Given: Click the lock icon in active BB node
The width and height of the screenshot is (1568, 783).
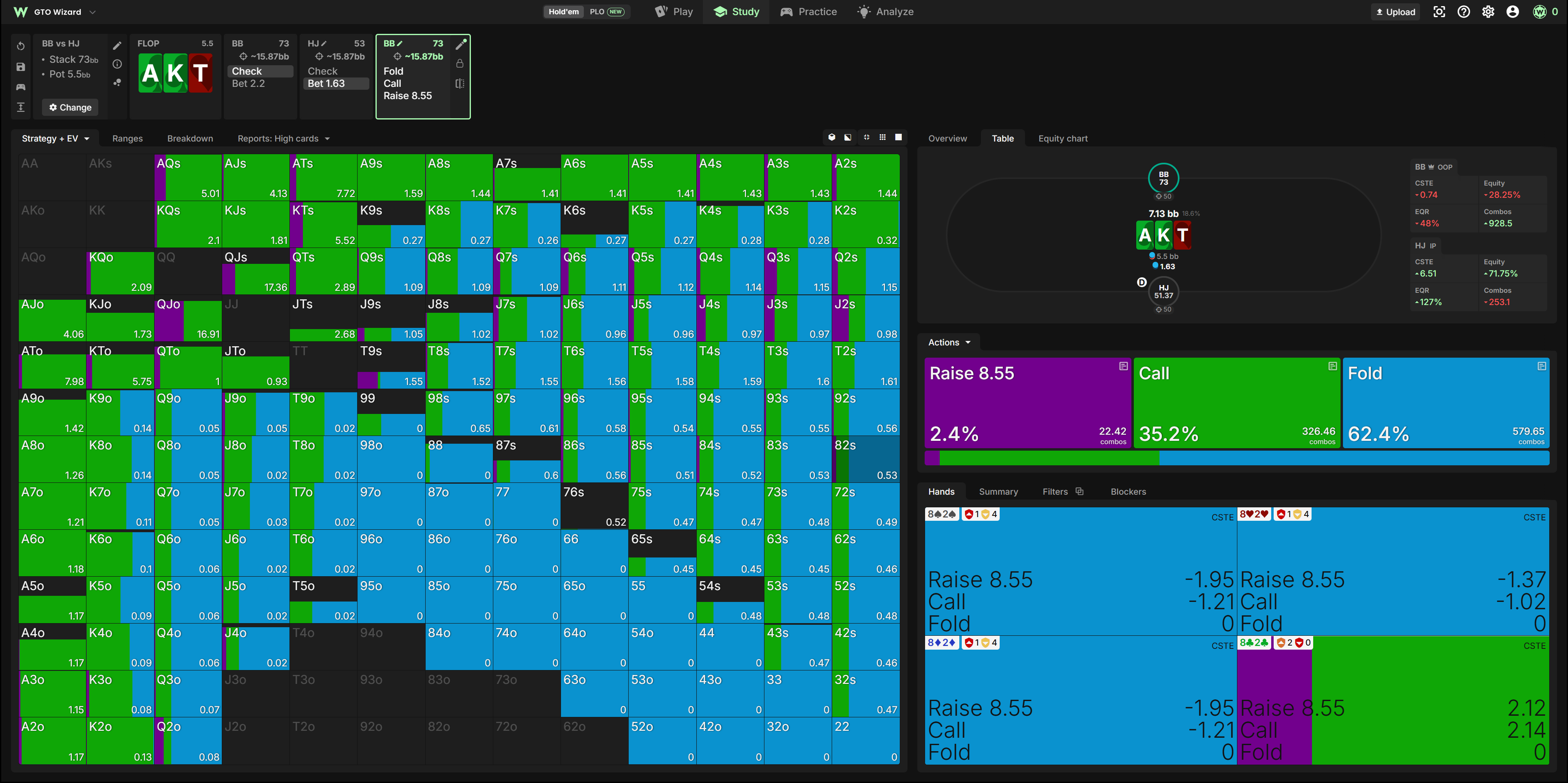Looking at the screenshot, I should [x=460, y=63].
